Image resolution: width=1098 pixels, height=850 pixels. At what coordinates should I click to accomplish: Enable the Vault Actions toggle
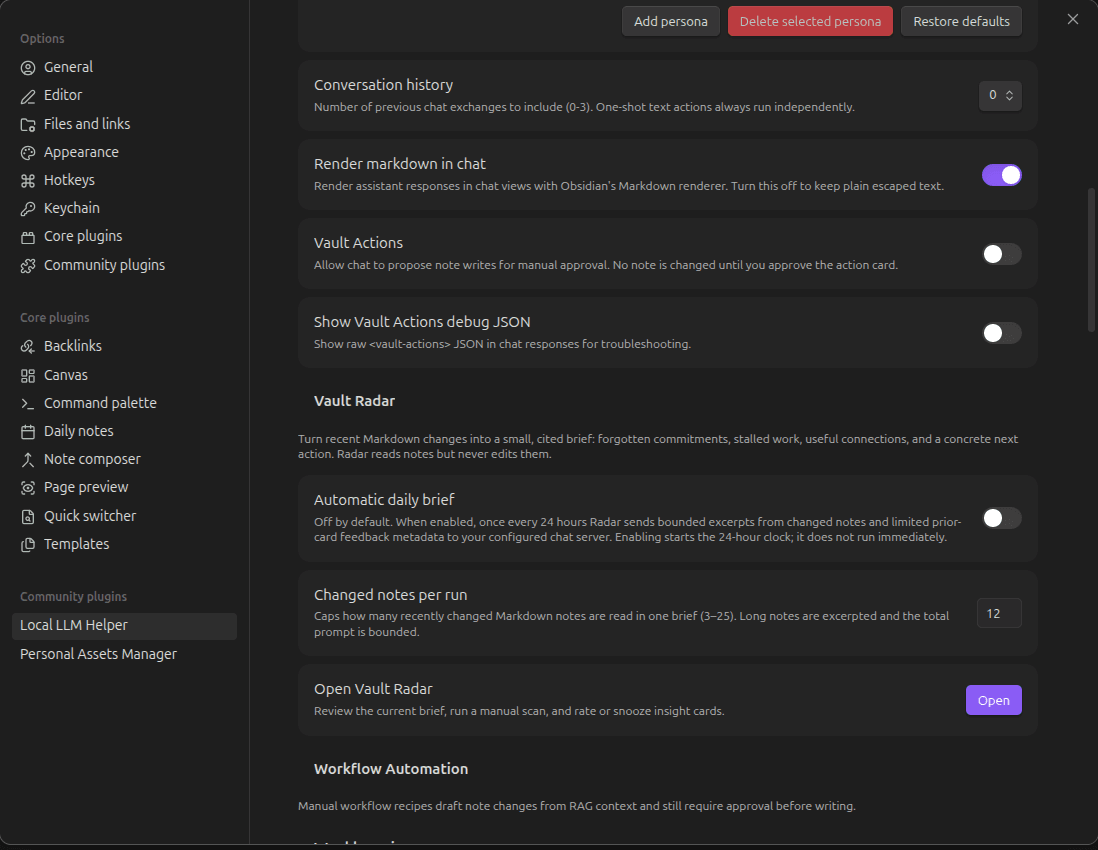tap(1001, 254)
